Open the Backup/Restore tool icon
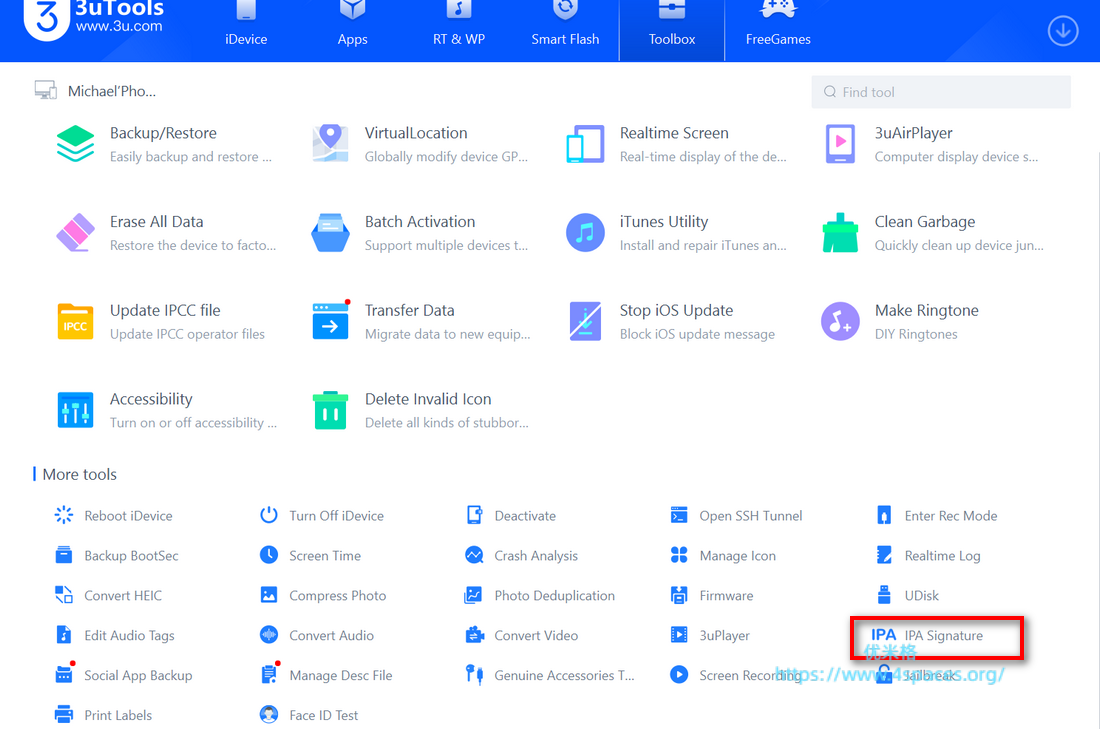Image resolution: width=1100 pixels, height=729 pixels. coord(75,144)
